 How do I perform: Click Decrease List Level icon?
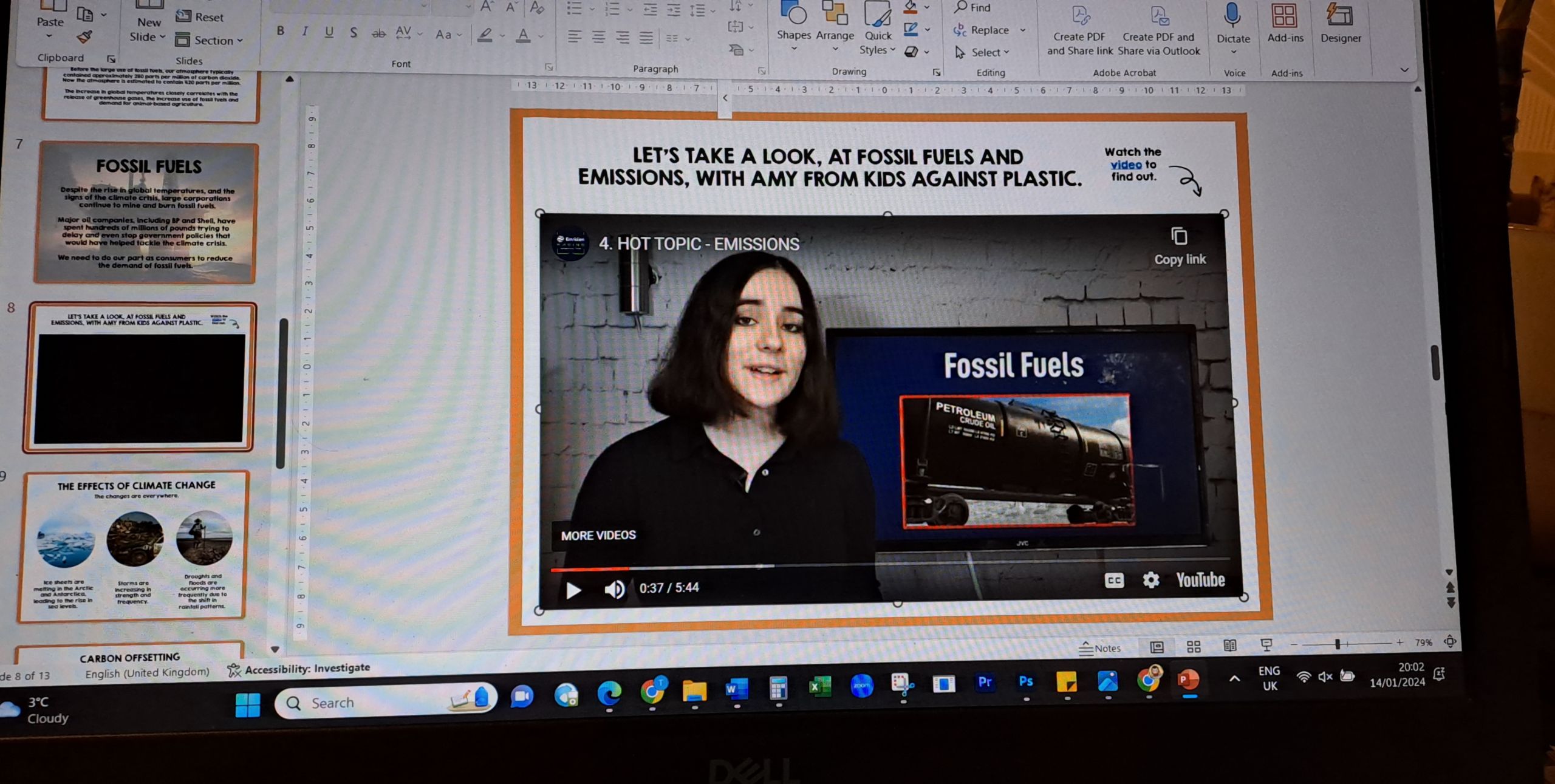click(650, 9)
